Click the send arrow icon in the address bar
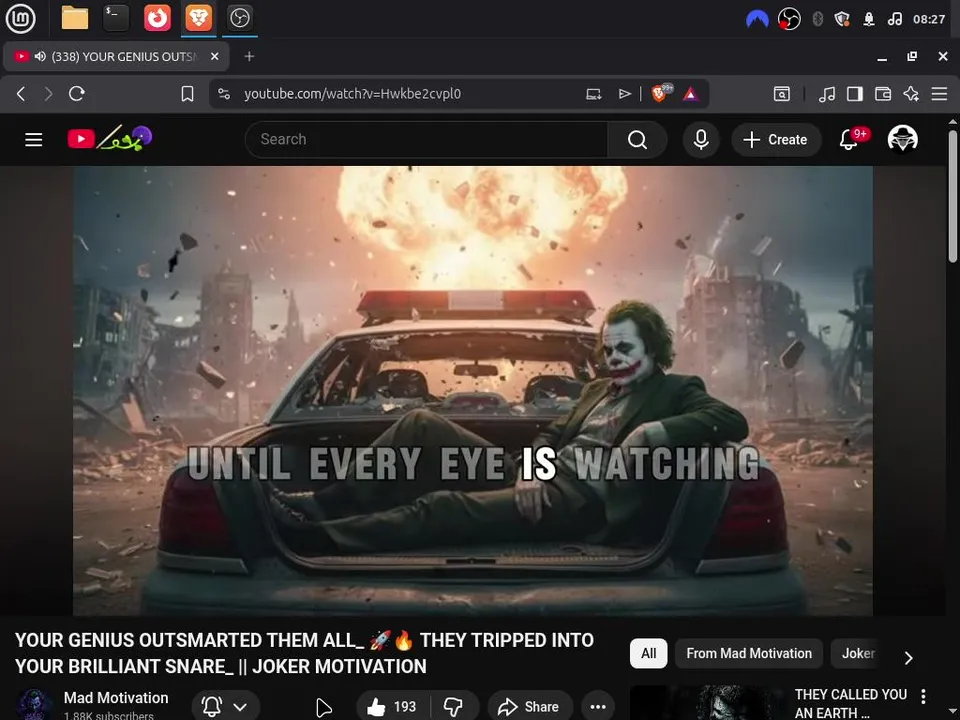This screenshot has width=960, height=720. pos(624,94)
